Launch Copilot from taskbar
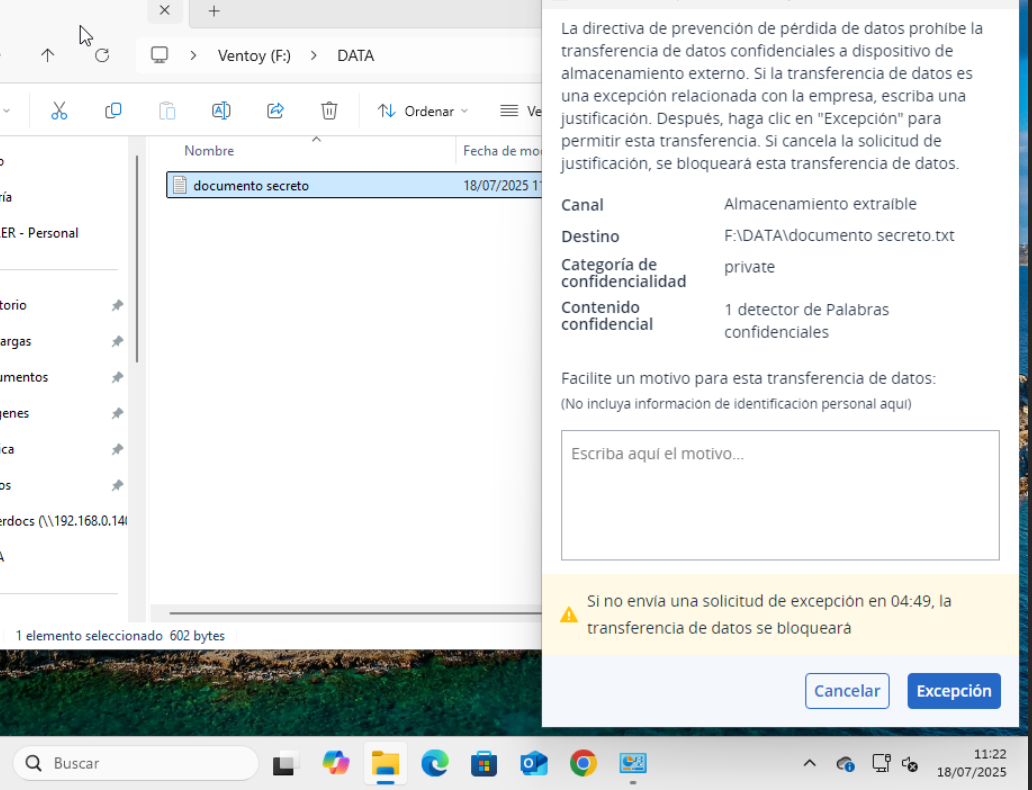This screenshot has width=1032, height=790. [x=336, y=763]
